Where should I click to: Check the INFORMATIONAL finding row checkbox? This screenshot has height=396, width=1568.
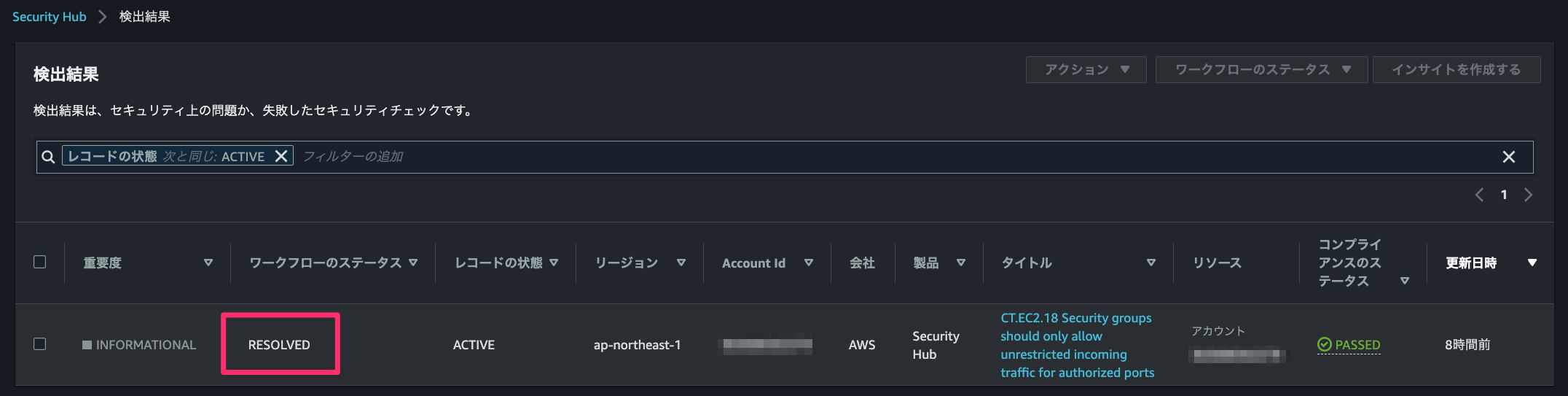40,343
